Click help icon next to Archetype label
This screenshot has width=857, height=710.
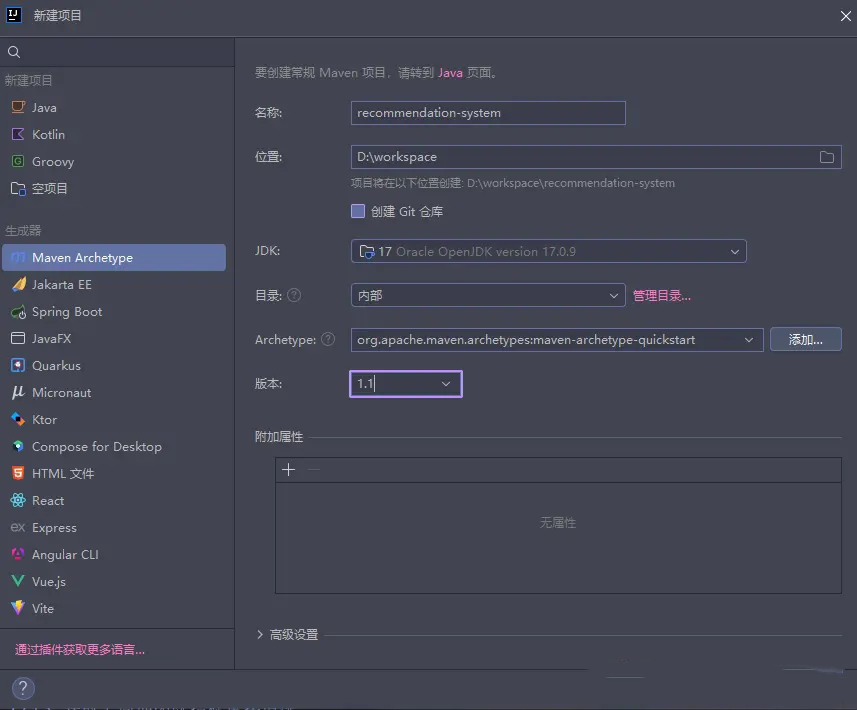point(328,339)
